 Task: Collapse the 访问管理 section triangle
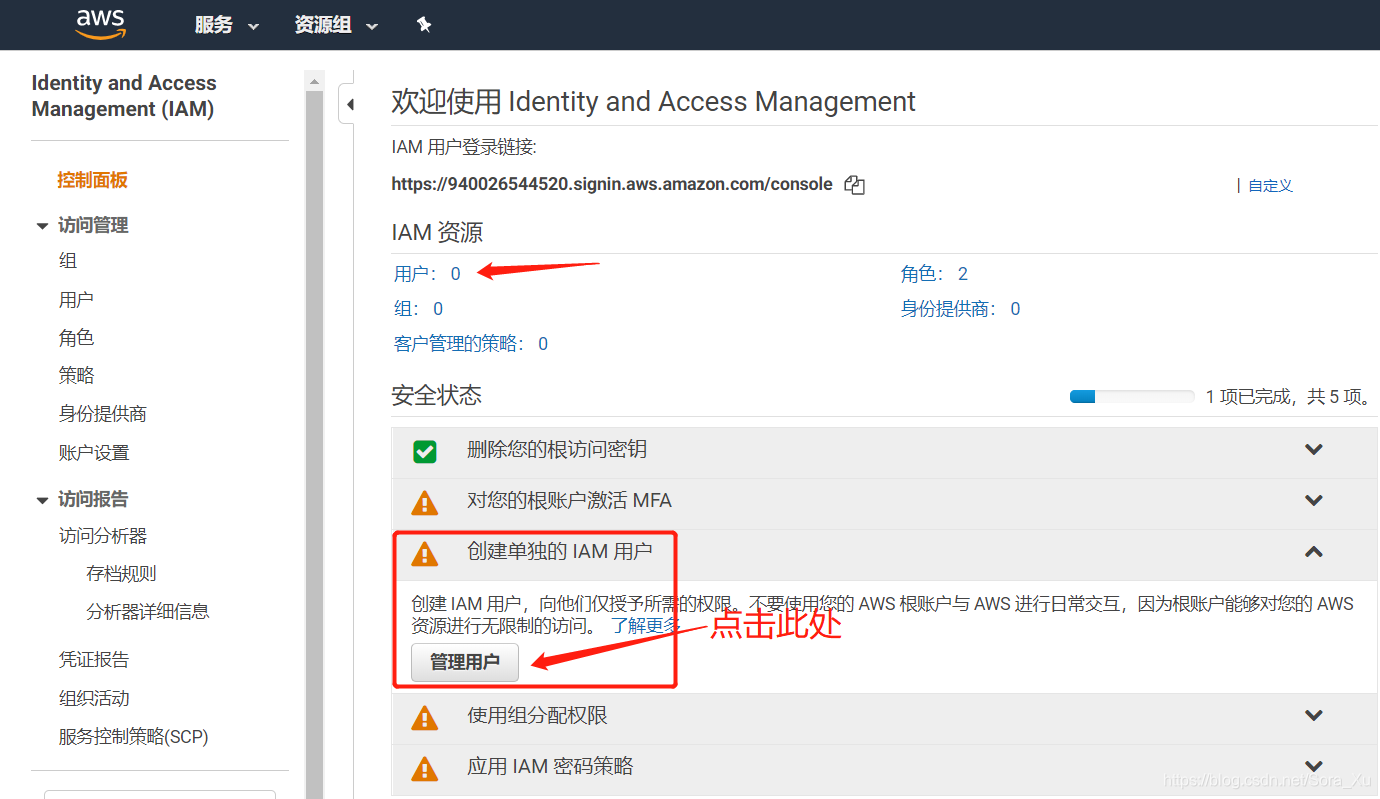click(x=42, y=226)
